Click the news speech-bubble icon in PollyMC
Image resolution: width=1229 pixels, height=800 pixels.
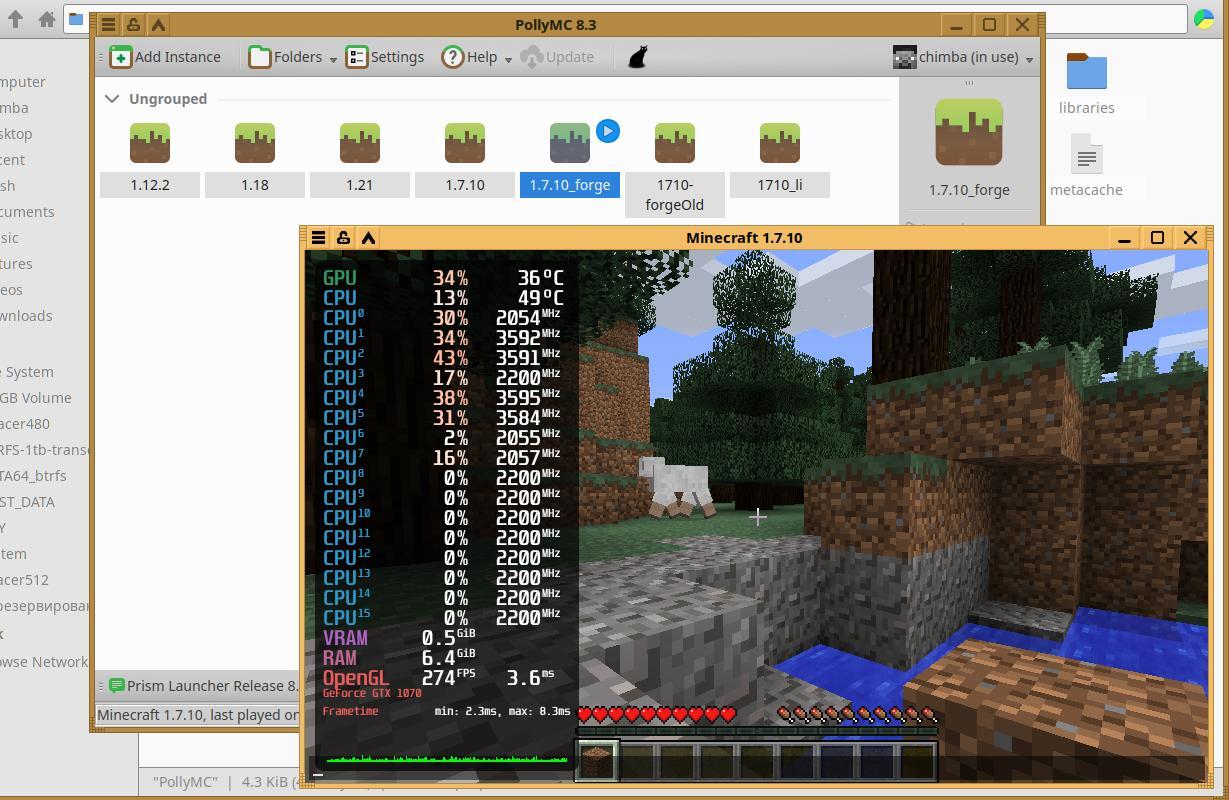[117, 686]
